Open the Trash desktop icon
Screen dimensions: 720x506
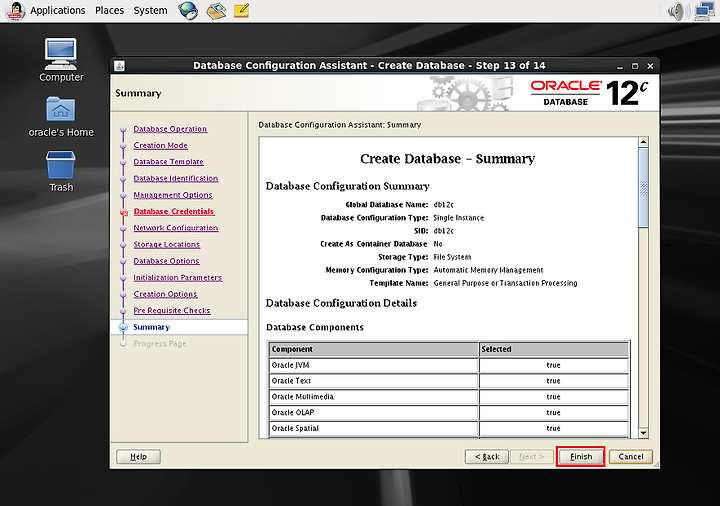coord(61,171)
